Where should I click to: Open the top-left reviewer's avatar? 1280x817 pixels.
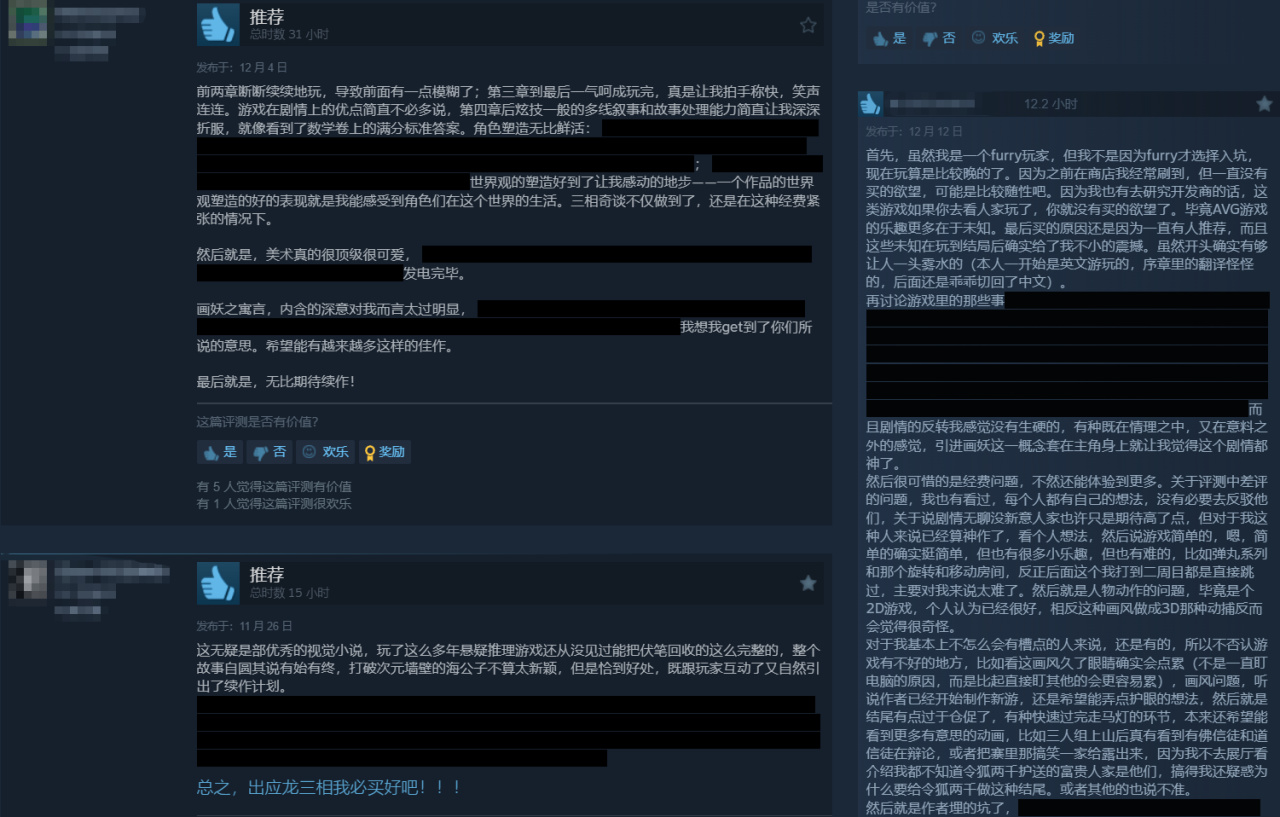[27, 24]
